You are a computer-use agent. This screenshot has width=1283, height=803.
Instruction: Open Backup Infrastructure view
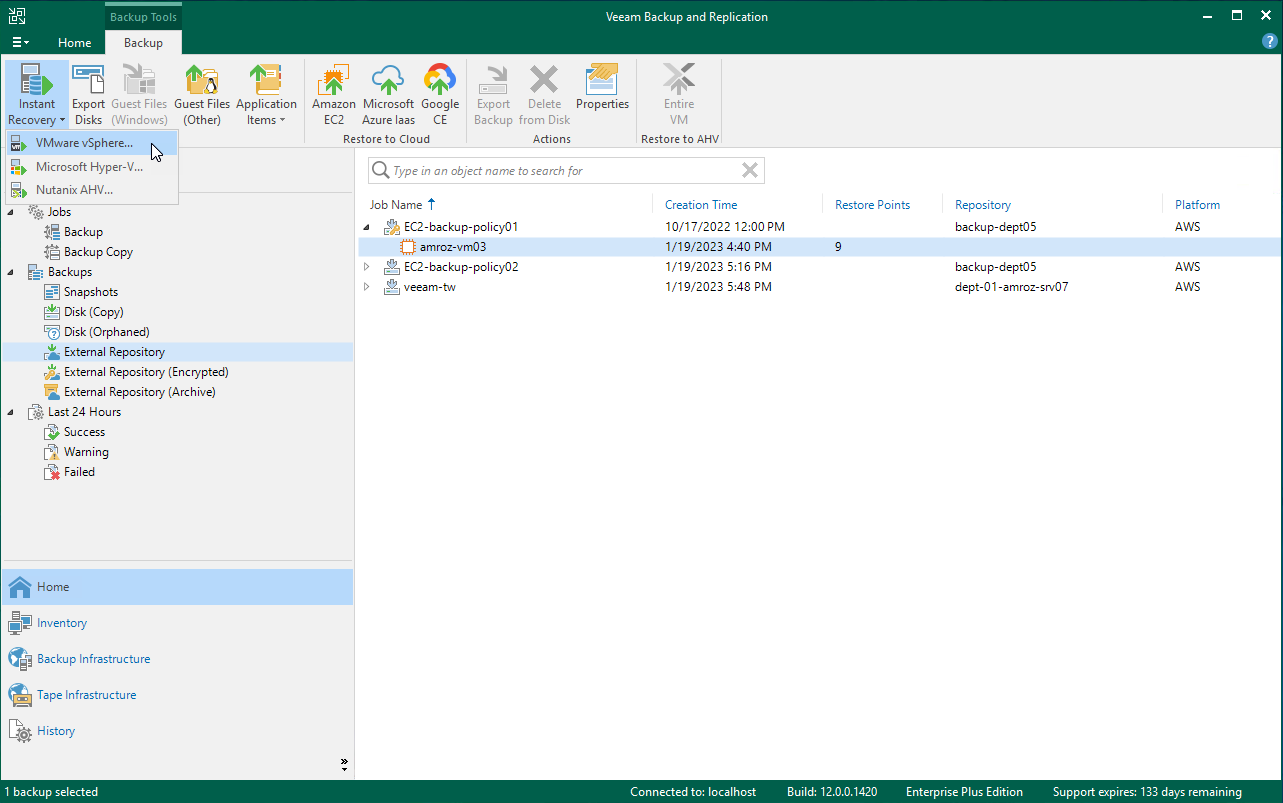(x=93, y=659)
